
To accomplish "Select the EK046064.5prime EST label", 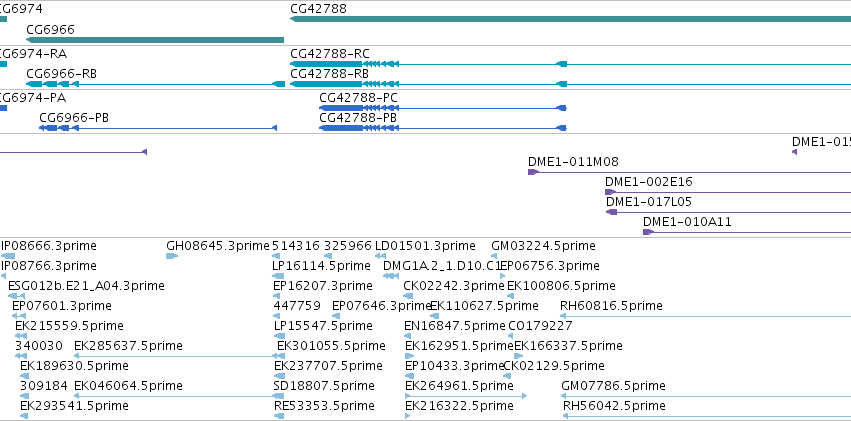I will tap(128, 385).
